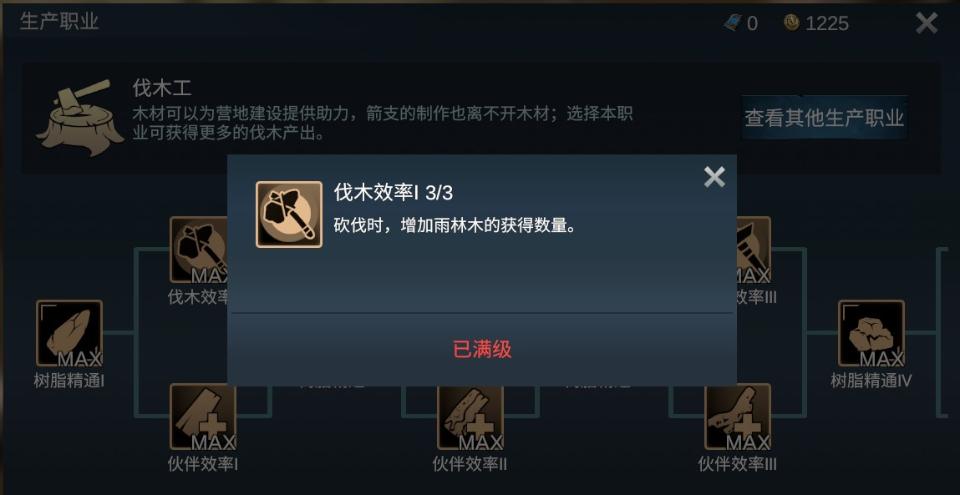960x495 pixels.
Task: Select the 树脂精通I skill icon
Action: 69,333
